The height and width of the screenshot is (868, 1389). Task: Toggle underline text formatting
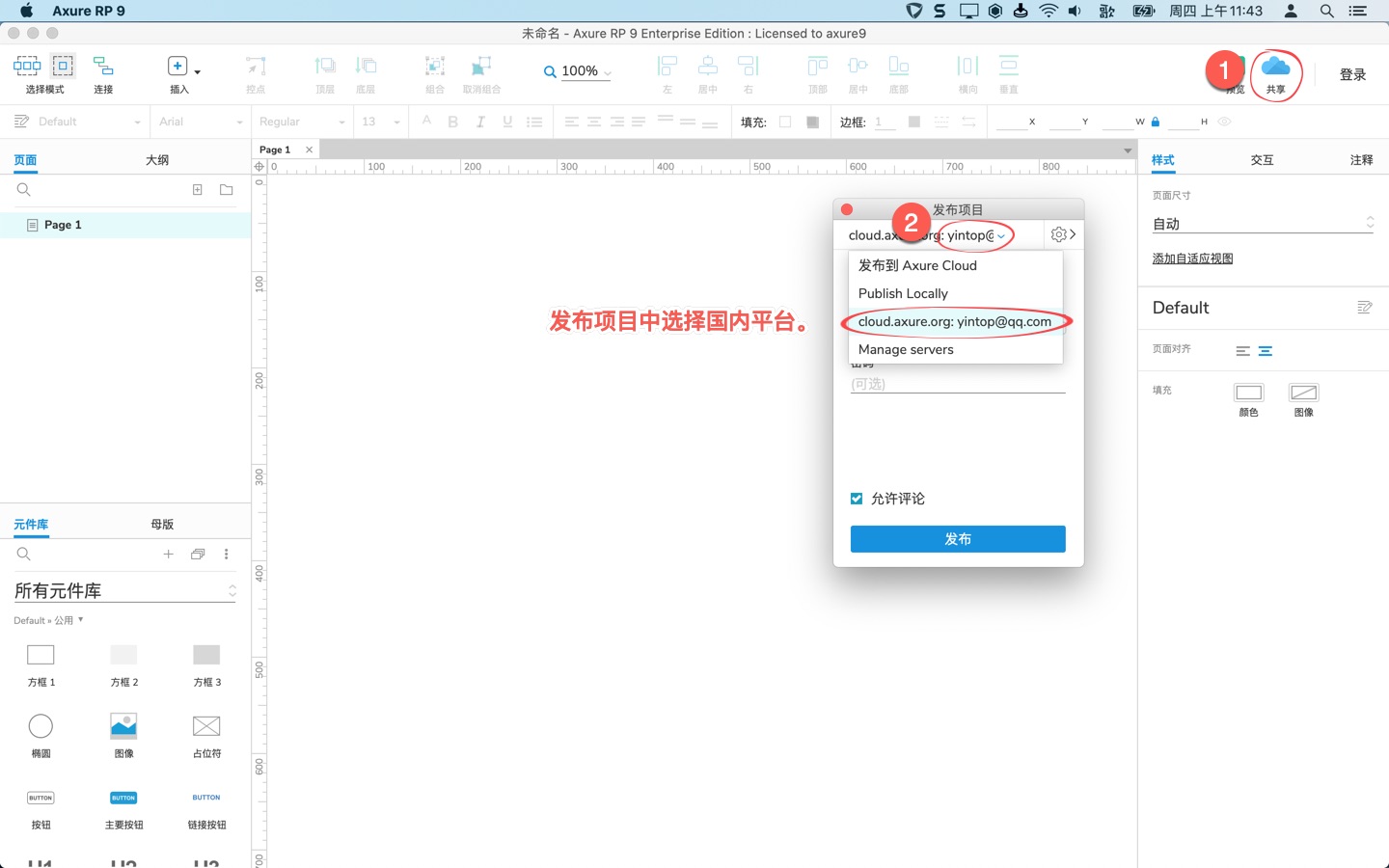point(507,122)
